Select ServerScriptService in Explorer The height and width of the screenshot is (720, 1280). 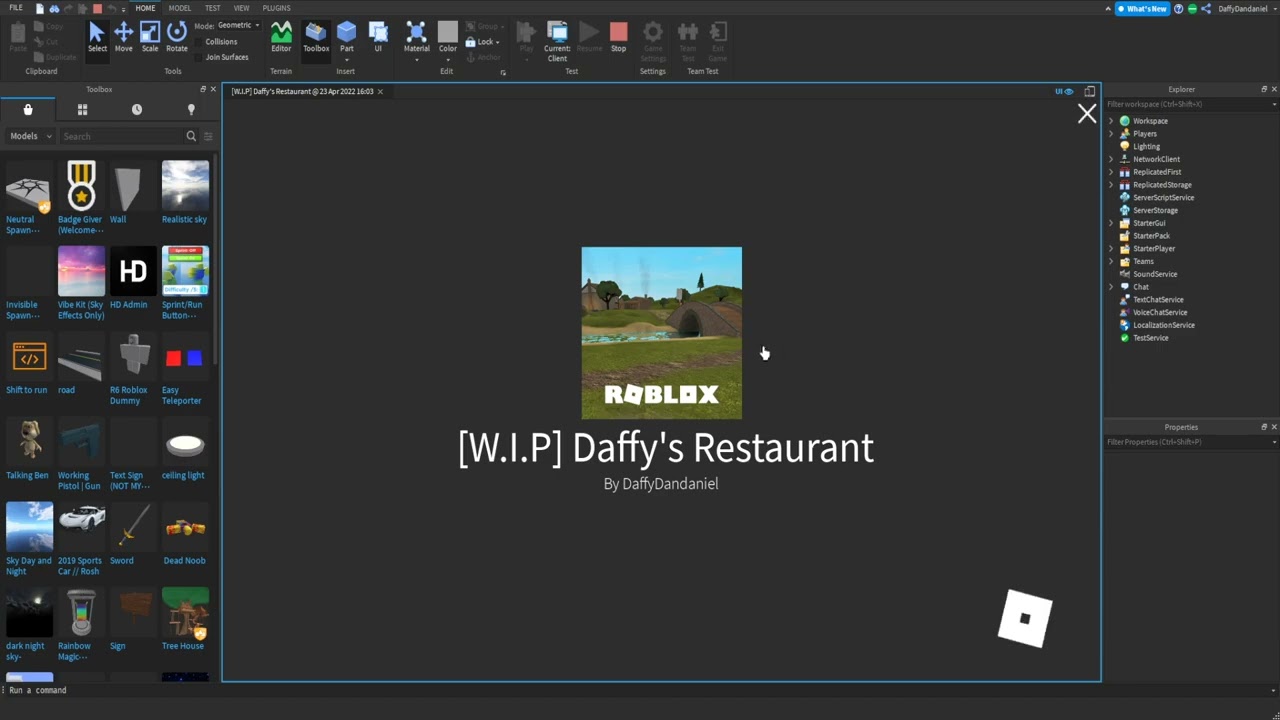click(x=1157, y=198)
